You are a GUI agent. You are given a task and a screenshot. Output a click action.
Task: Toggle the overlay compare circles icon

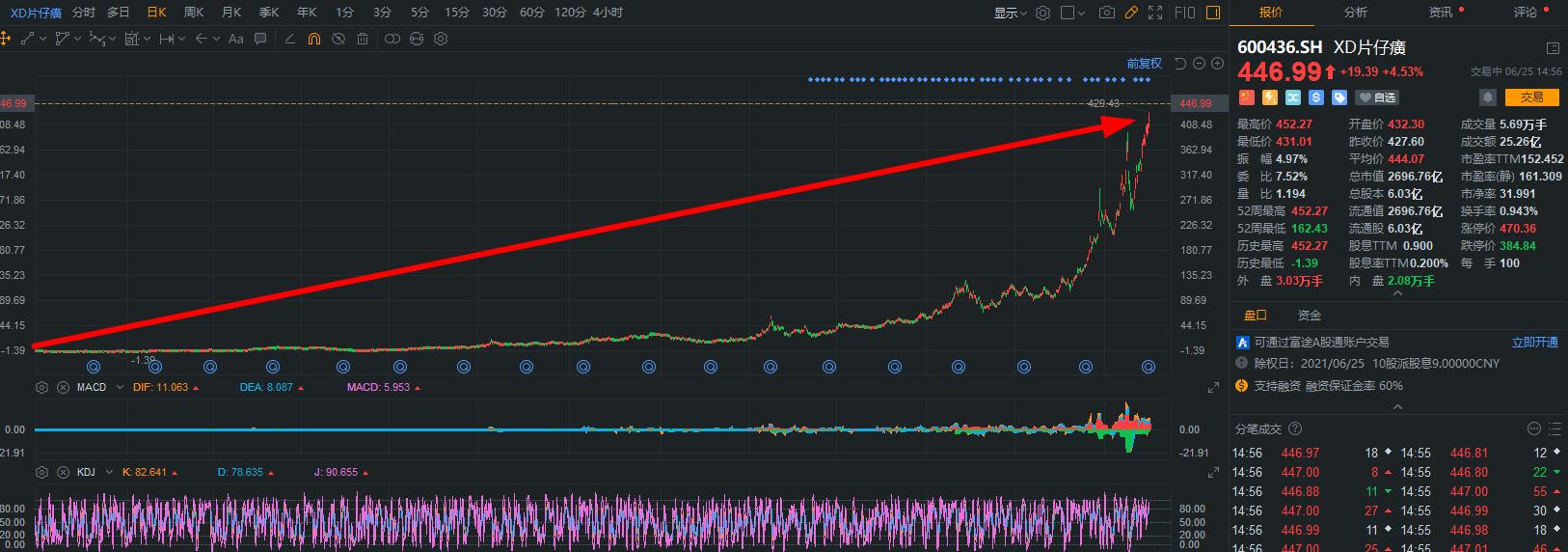click(x=392, y=39)
